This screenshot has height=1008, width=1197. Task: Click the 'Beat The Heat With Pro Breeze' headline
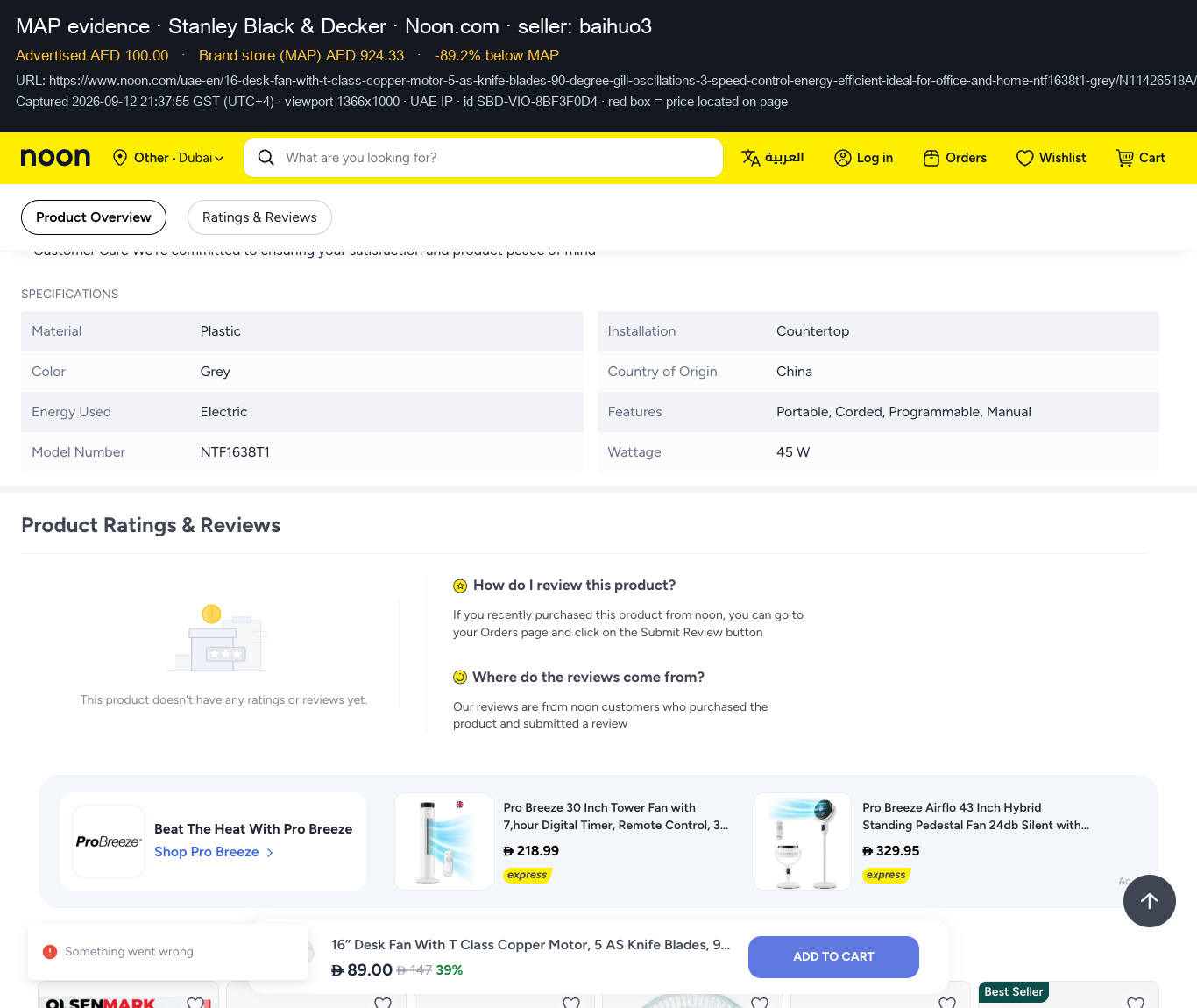click(x=253, y=829)
